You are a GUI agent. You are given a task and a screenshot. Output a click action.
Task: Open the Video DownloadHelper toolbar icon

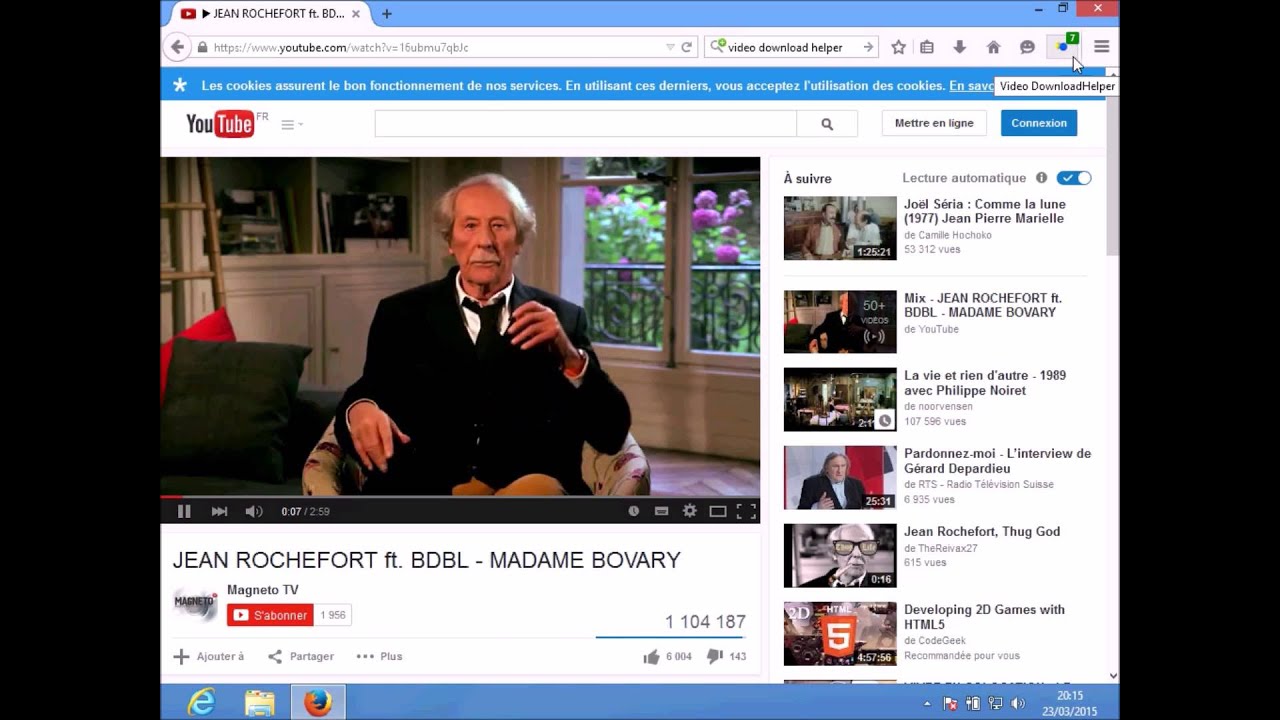click(1063, 46)
